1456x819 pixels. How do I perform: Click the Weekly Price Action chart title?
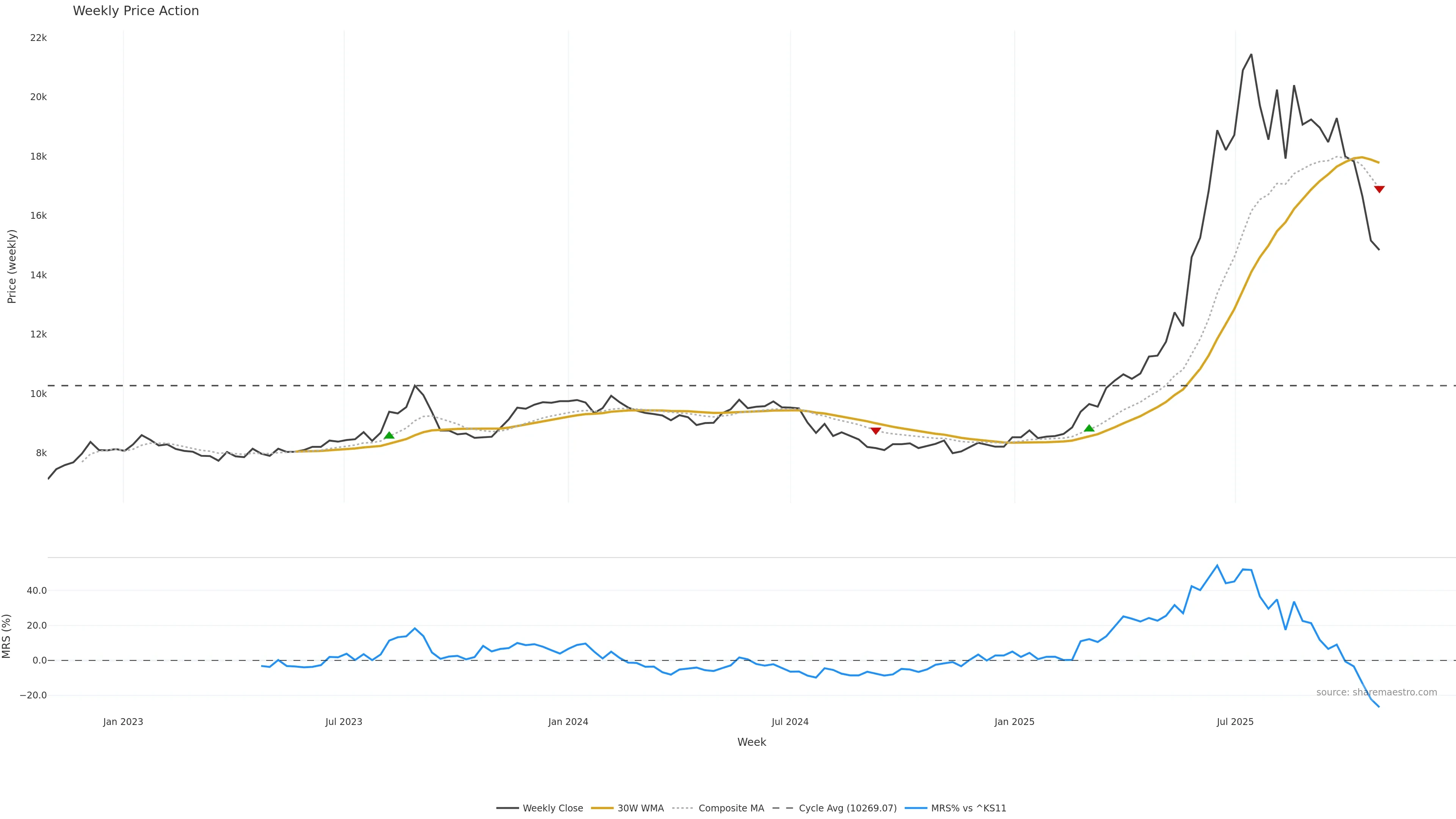pos(136,11)
